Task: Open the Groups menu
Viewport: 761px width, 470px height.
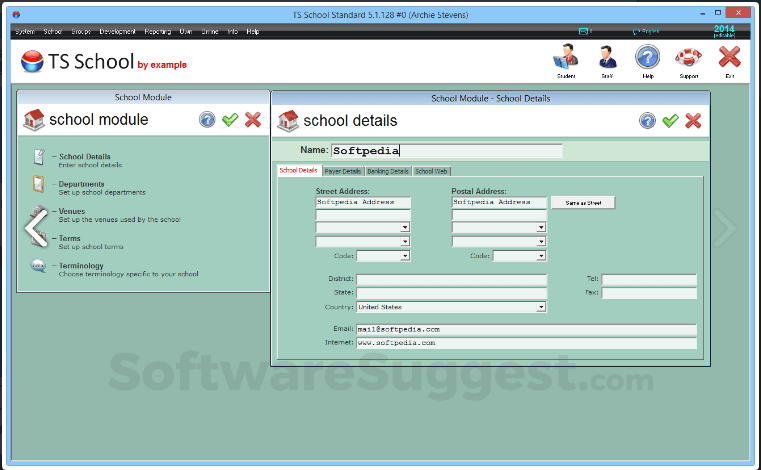Action: point(81,32)
